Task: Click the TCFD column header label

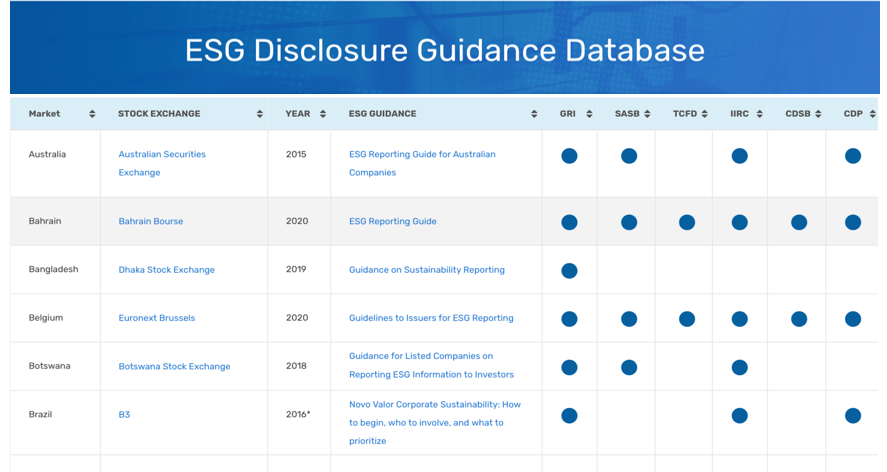Action: tap(684, 114)
